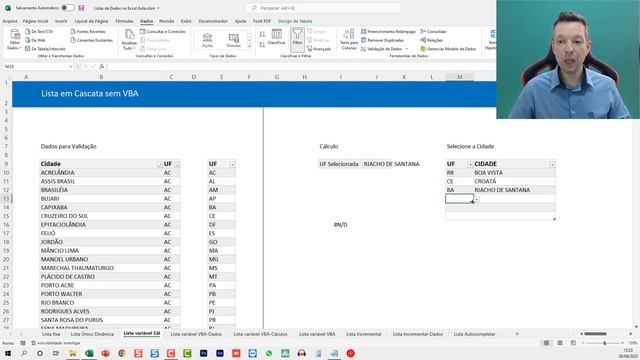Screen dimensions: 640x360
Task: Open the Excel icon in the taskbar
Action: click(89, 353)
